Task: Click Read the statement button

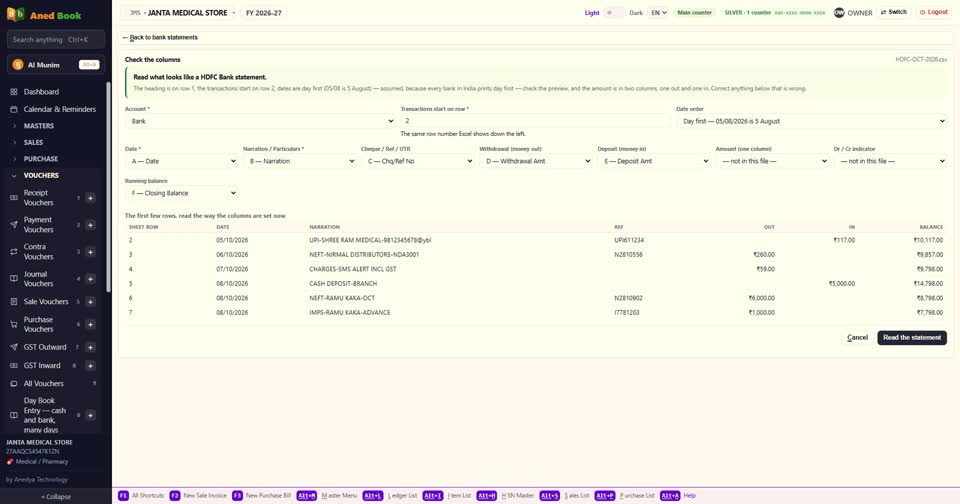Action: pyautogui.click(x=912, y=337)
